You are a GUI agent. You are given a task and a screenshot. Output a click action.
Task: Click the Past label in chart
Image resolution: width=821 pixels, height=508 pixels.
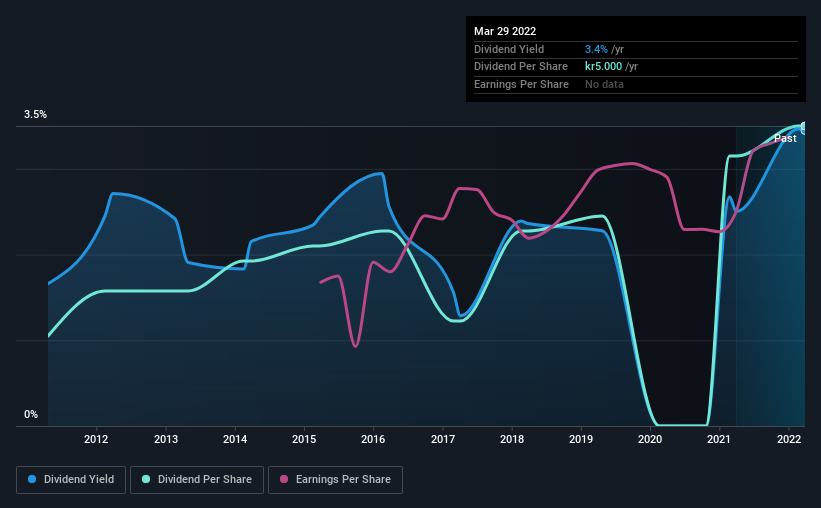click(x=785, y=138)
